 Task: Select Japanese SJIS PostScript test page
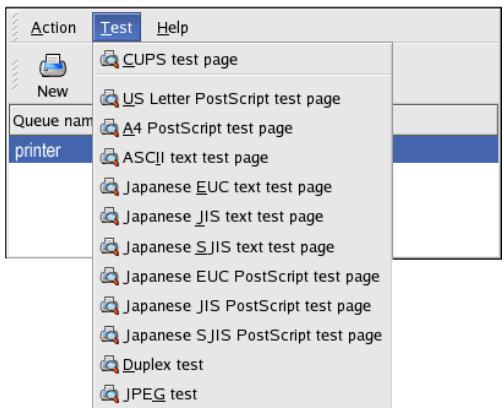pos(242,335)
